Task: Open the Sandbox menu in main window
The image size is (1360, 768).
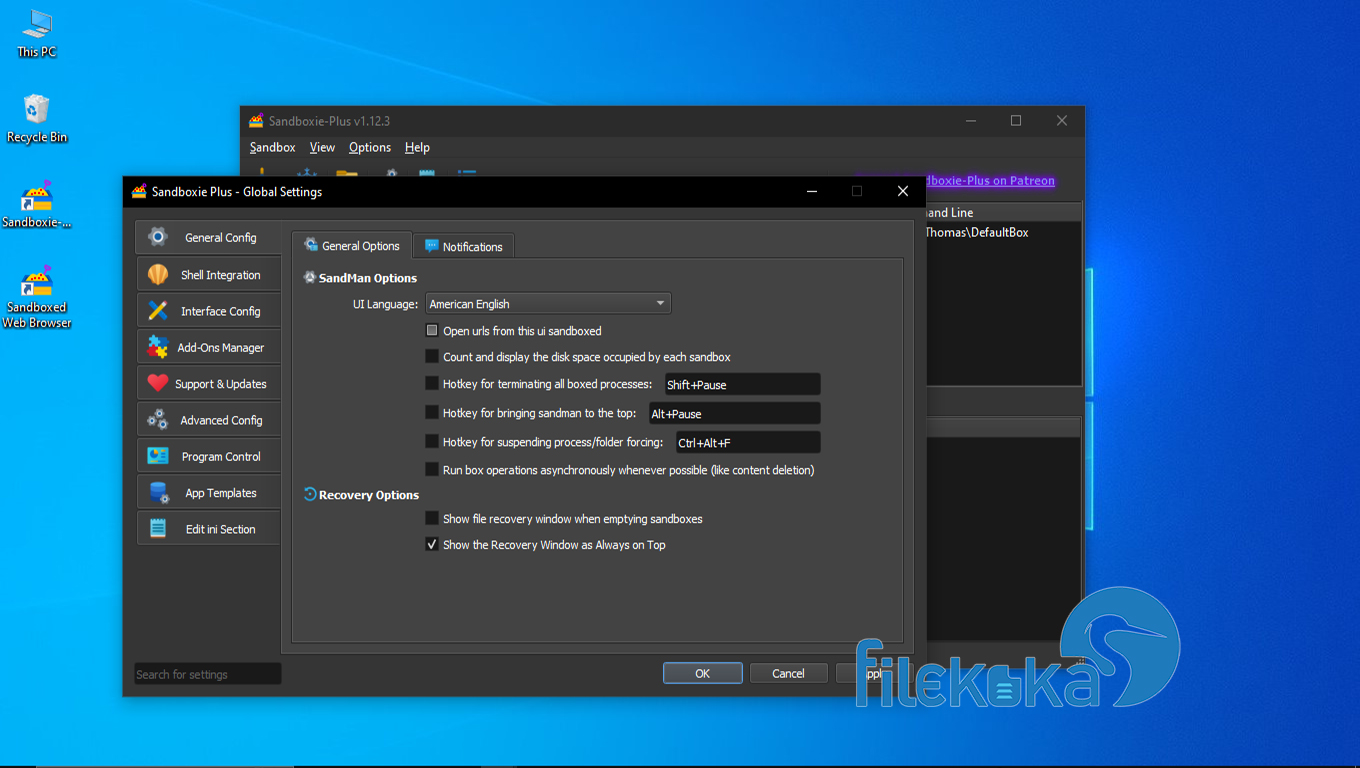Action: pos(272,147)
